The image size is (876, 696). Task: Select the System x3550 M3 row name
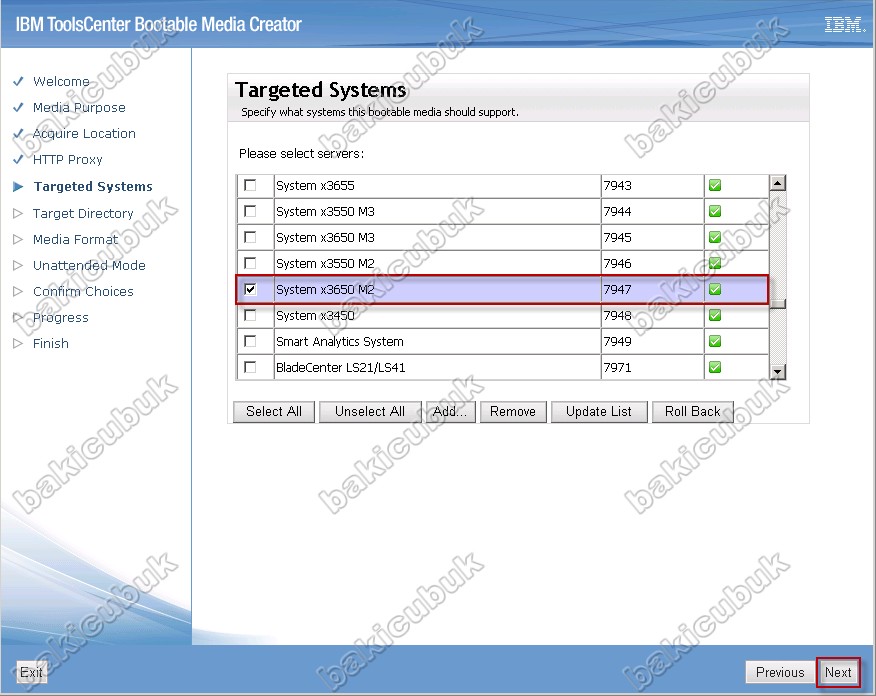click(325, 211)
